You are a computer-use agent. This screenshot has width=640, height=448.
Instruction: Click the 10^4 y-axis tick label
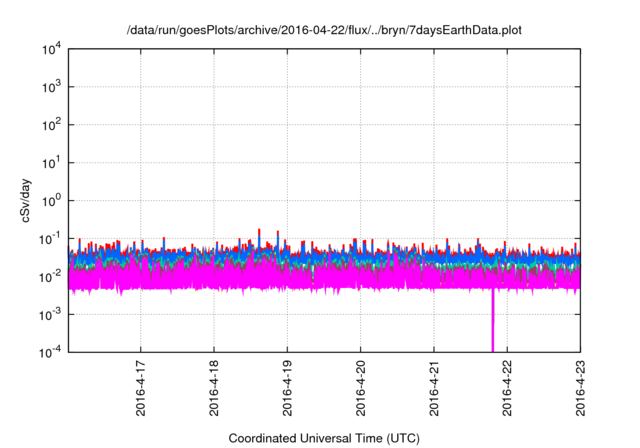(x=52, y=50)
